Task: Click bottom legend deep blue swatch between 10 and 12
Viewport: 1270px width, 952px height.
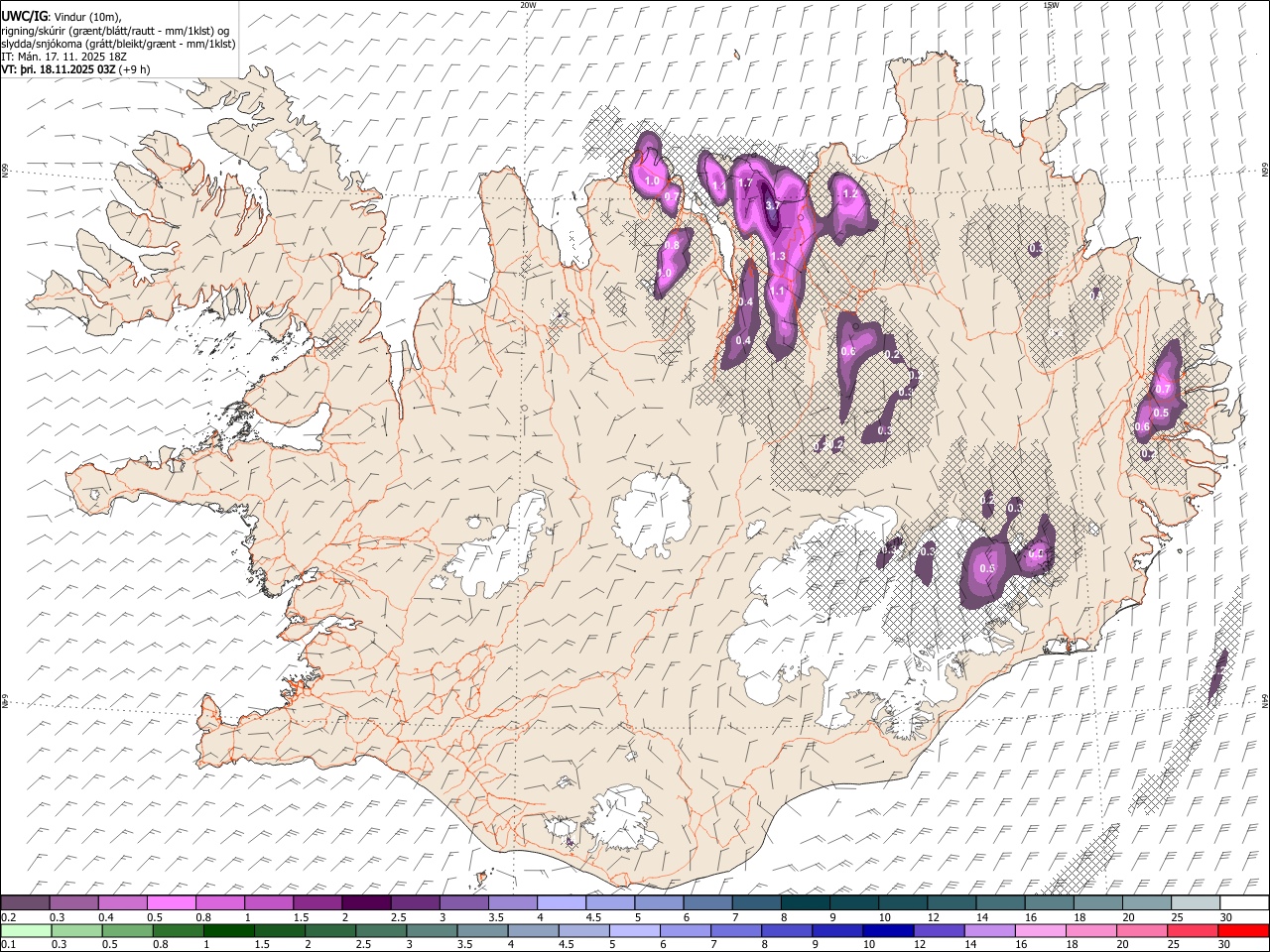Action: click(x=887, y=930)
